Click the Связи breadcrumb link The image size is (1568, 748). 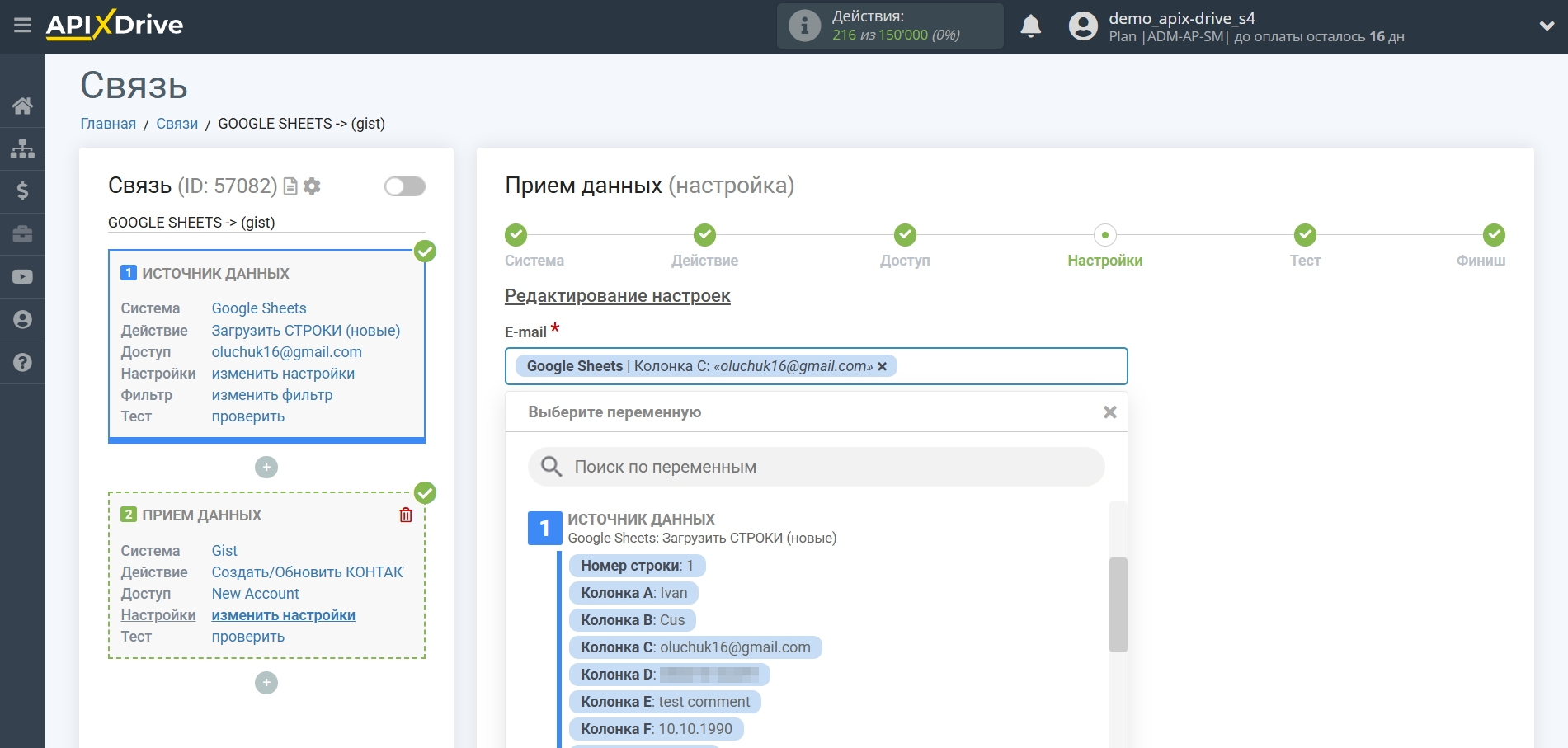click(177, 124)
